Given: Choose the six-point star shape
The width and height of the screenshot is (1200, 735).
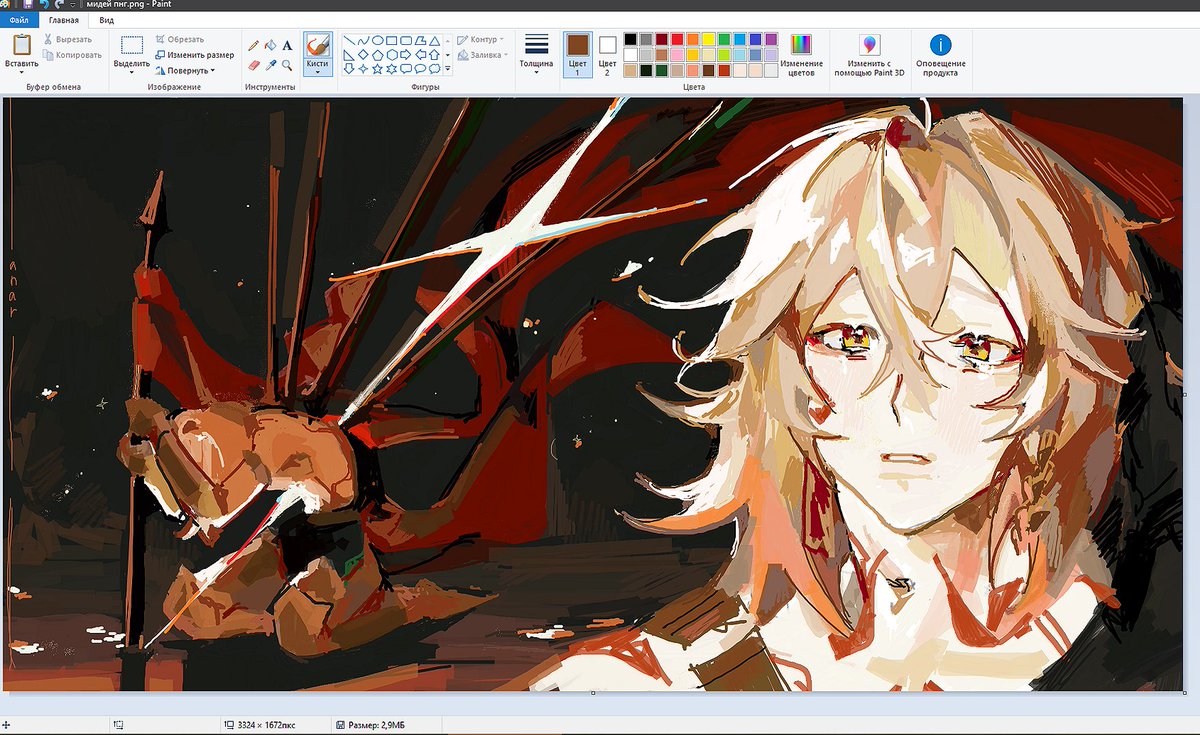Looking at the screenshot, I should coord(392,69).
